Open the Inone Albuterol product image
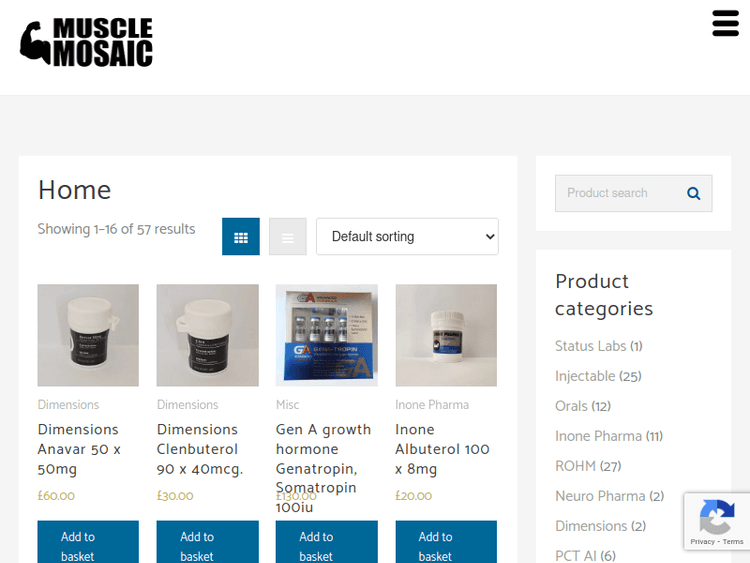750x563 pixels. [446, 335]
